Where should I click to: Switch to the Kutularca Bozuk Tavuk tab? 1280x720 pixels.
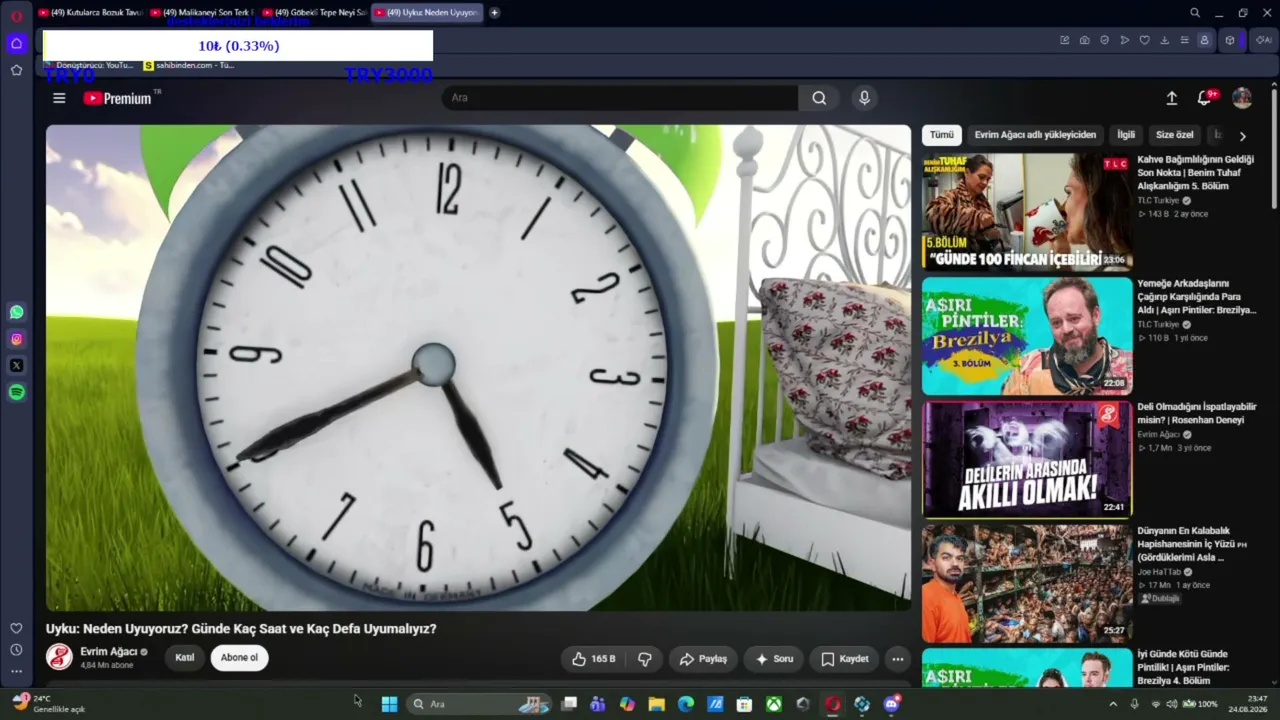tap(90, 13)
